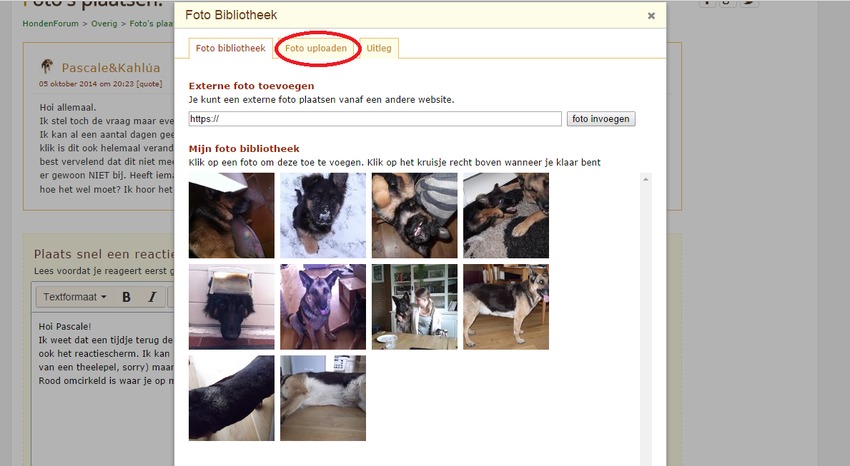
Task: Toggle bold formatting in the editor
Action: pyautogui.click(x=126, y=297)
